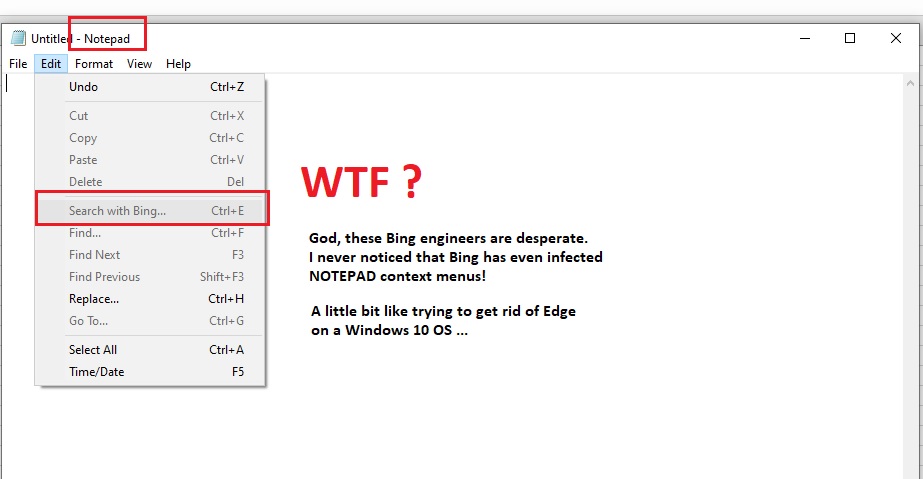Click the Notepad icon in title bar

click(x=18, y=38)
